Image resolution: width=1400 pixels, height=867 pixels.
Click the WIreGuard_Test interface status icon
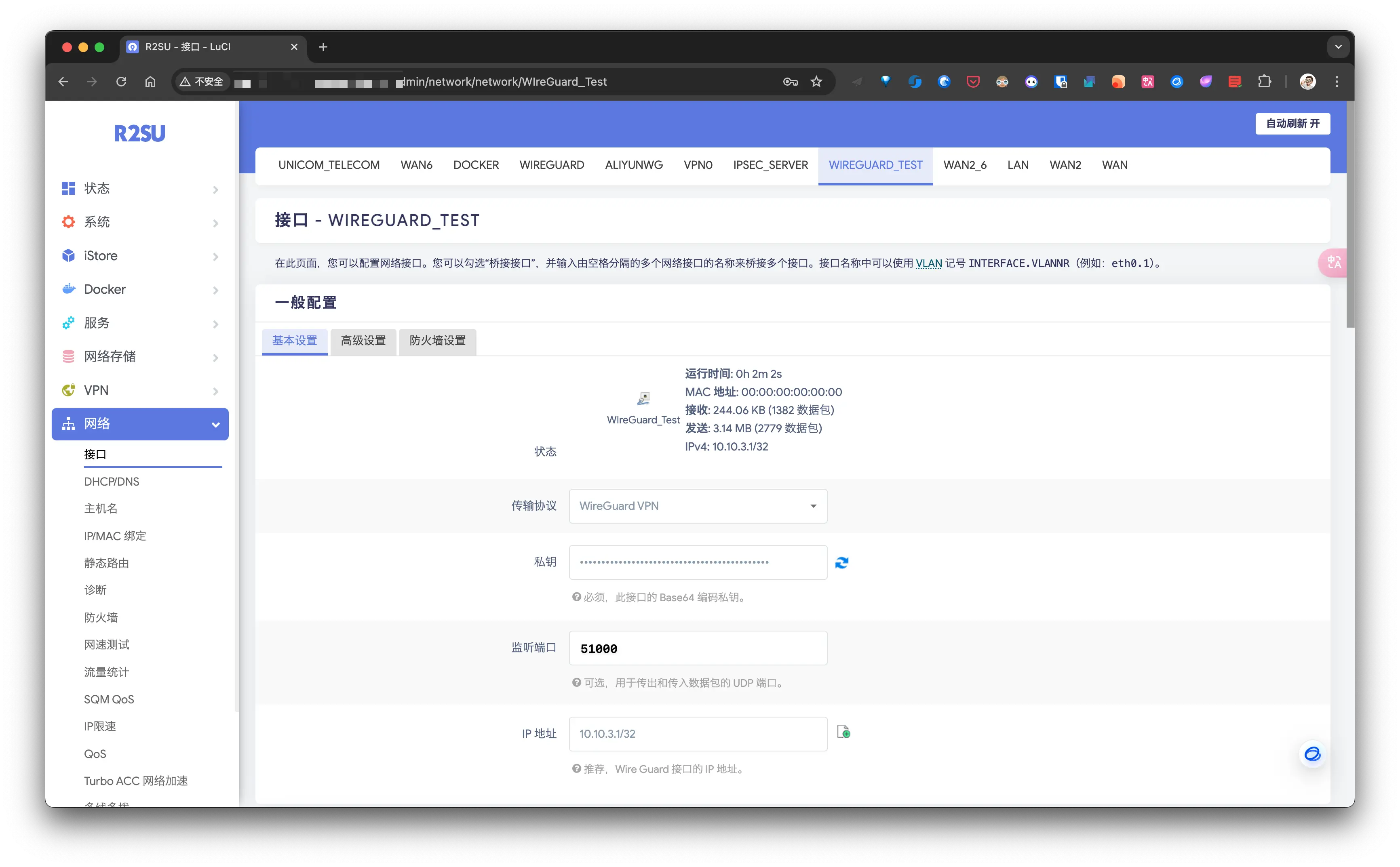click(643, 398)
